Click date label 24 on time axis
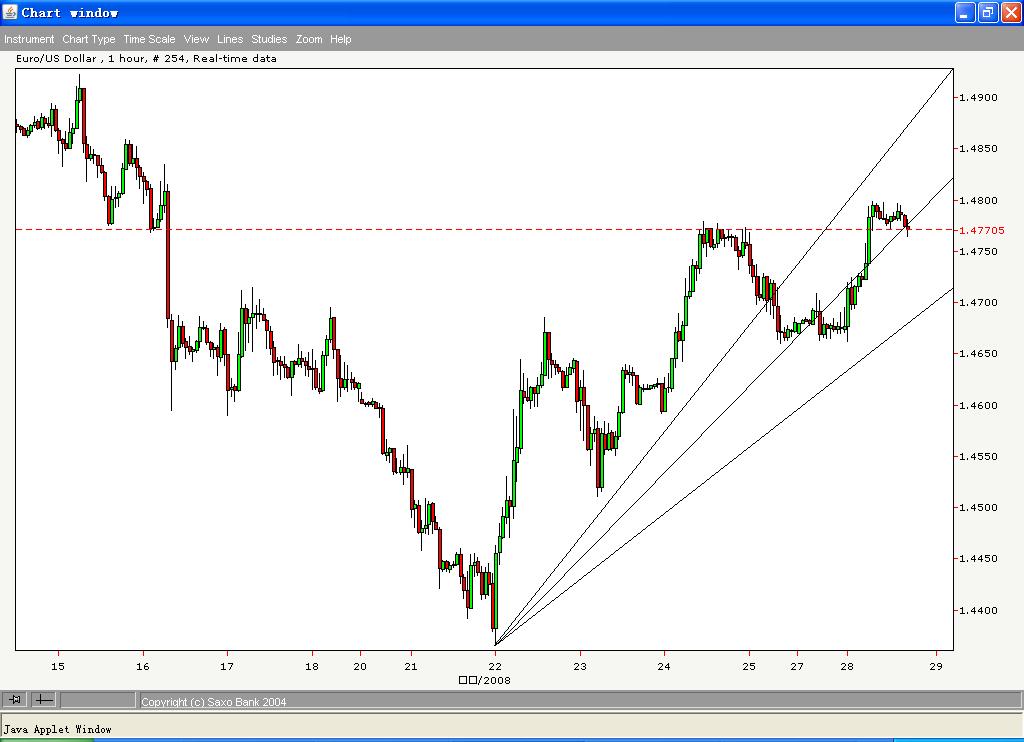The height and width of the screenshot is (742, 1024). click(x=664, y=666)
